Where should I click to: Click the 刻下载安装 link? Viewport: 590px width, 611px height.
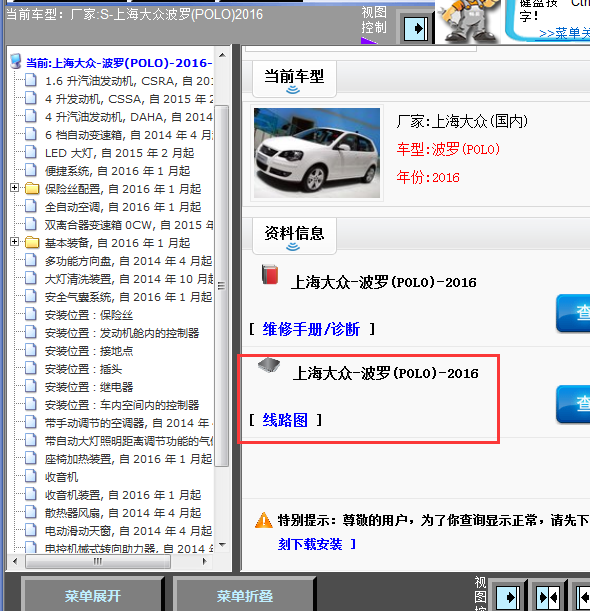click(310, 544)
